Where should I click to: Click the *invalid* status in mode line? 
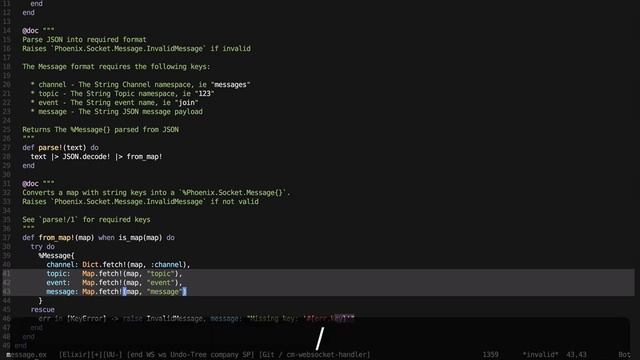[x=540, y=355]
